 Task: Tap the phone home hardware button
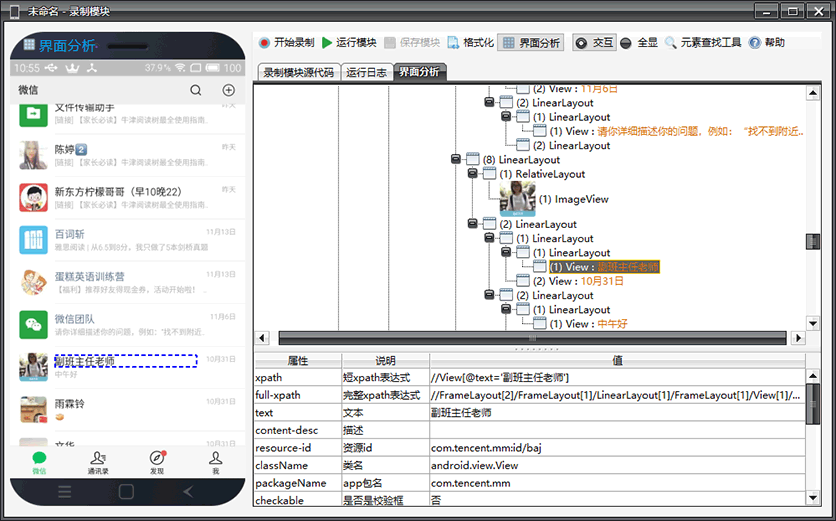point(126,492)
